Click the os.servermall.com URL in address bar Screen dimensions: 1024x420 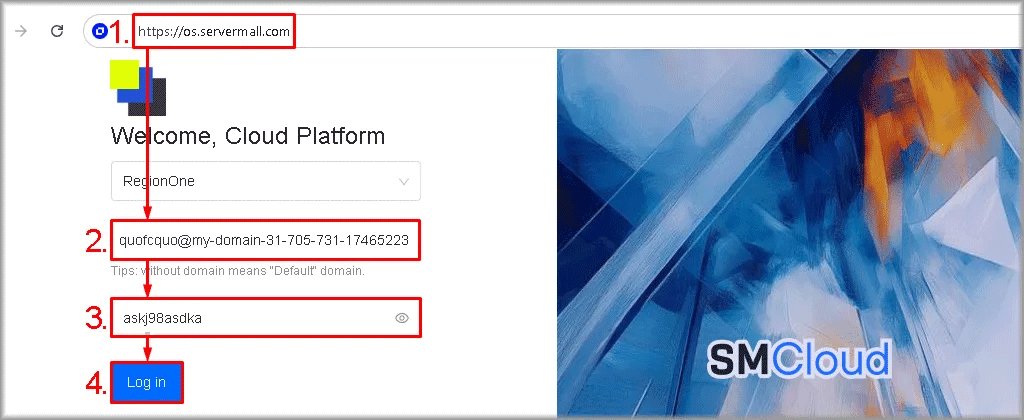214,31
